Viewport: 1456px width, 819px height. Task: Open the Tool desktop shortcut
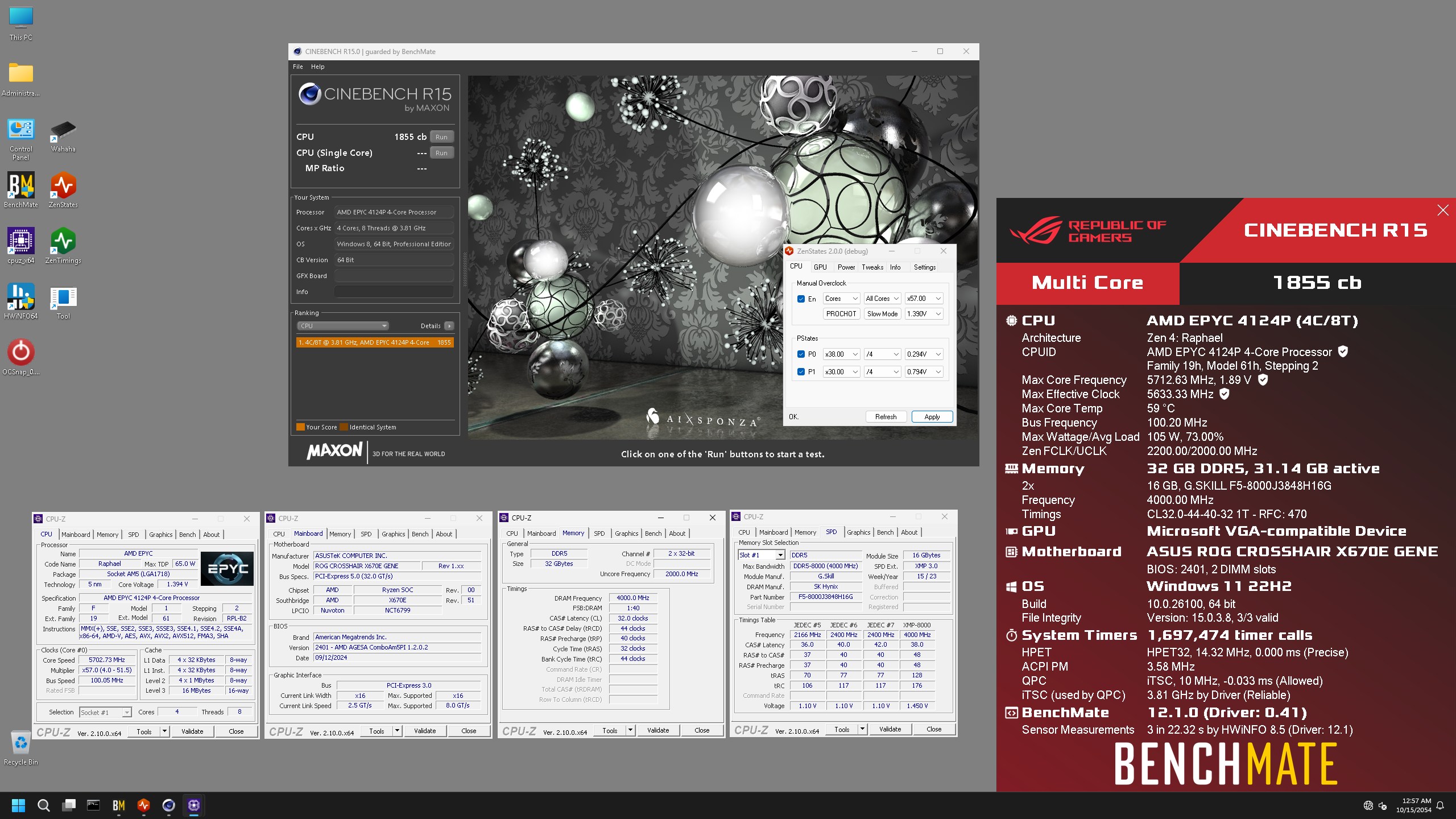coord(63,302)
